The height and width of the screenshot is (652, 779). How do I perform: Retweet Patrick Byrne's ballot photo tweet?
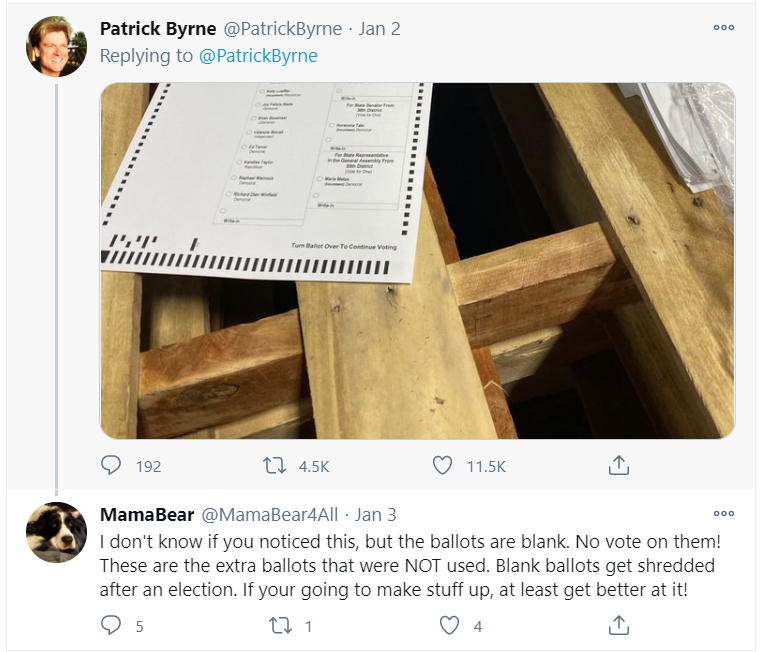(274, 465)
